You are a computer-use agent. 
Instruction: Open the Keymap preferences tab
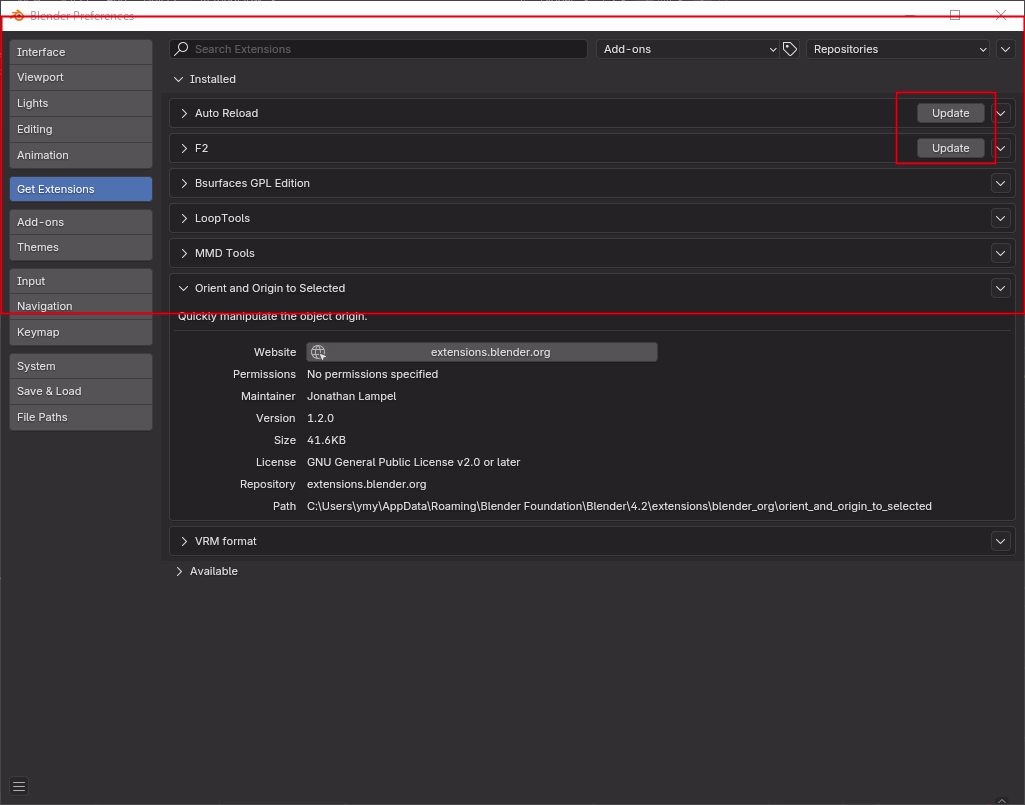pyautogui.click(x=81, y=332)
